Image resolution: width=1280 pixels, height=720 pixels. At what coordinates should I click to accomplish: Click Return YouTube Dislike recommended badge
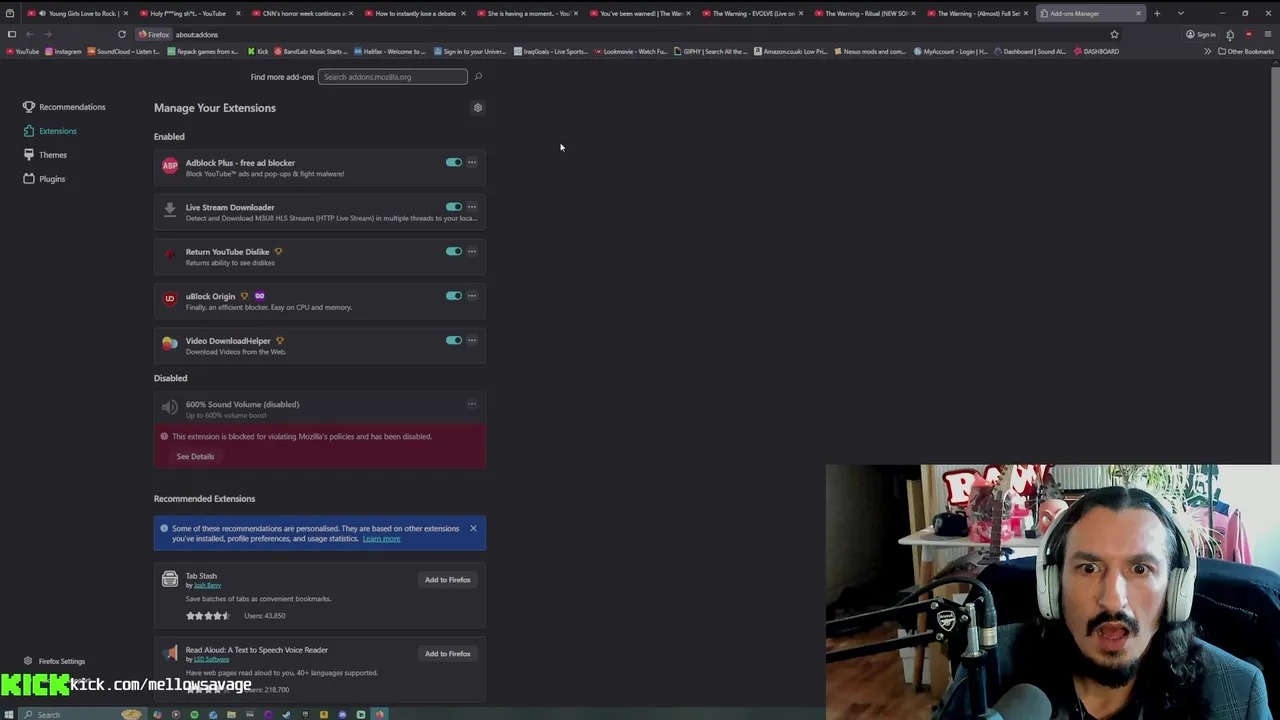click(278, 252)
